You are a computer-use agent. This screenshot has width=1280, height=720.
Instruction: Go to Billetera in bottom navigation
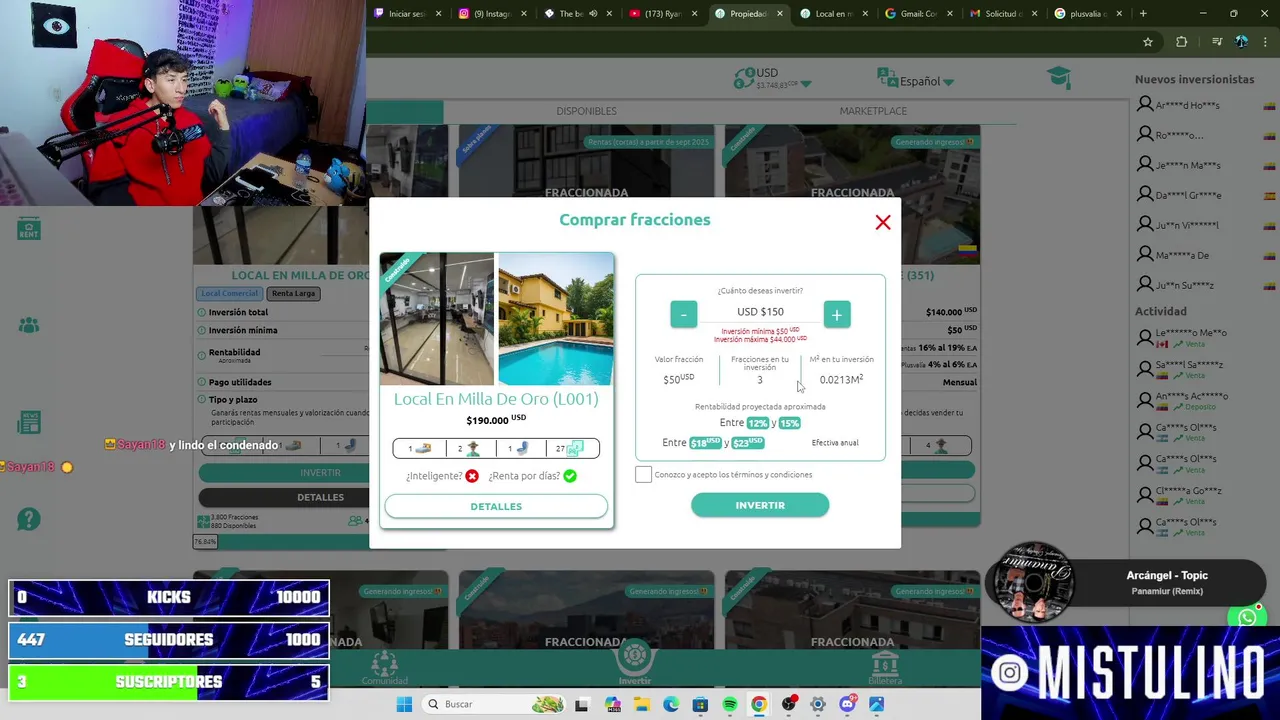tap(885, 668)
